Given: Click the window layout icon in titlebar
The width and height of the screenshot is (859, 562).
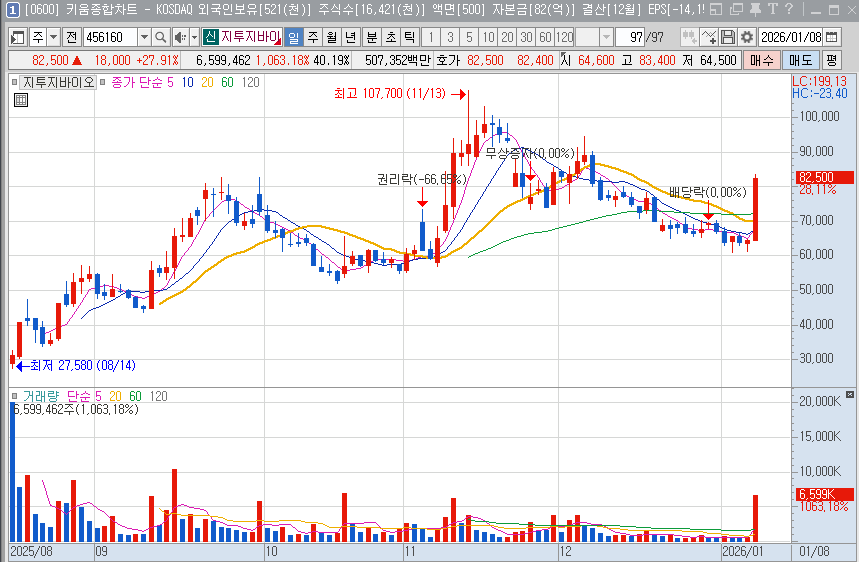Looking at the screenshot, I should [x=716, y=9].
